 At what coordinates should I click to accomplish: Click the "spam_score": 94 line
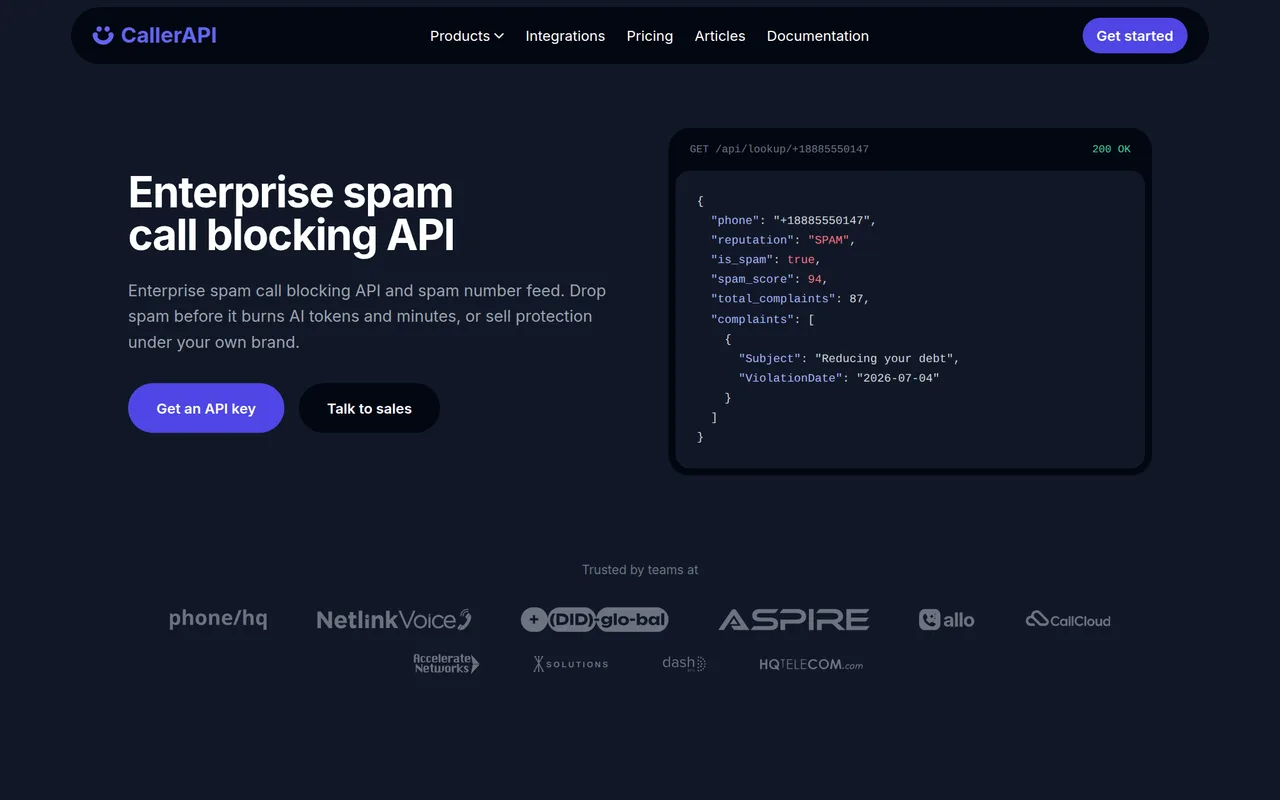[x=769, y=279]
